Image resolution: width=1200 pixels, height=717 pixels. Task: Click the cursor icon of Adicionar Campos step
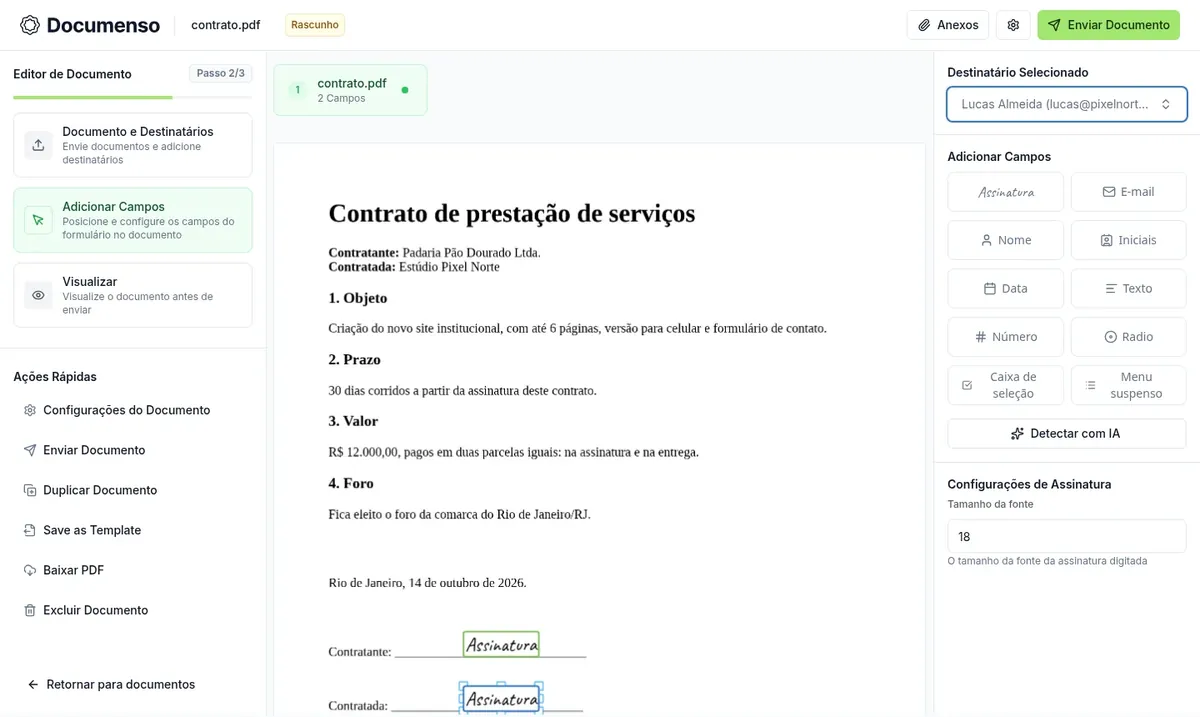38,220
